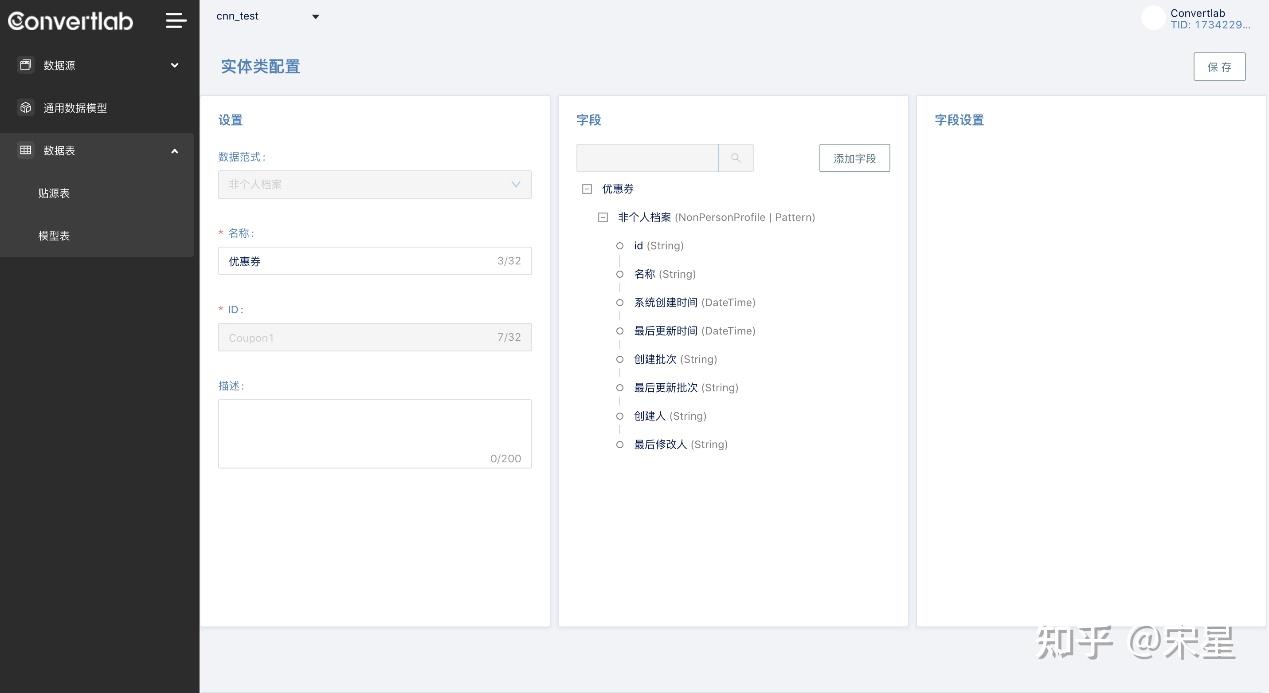1269x693 pixels.
Task: Collapse the 数据表 sidebar section
Action: [x=174, y=150]
